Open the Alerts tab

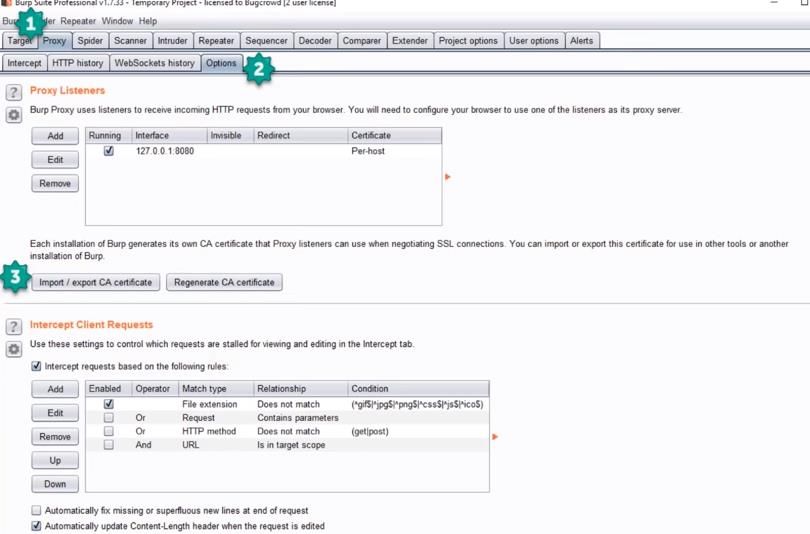click(x=582, y=41)
